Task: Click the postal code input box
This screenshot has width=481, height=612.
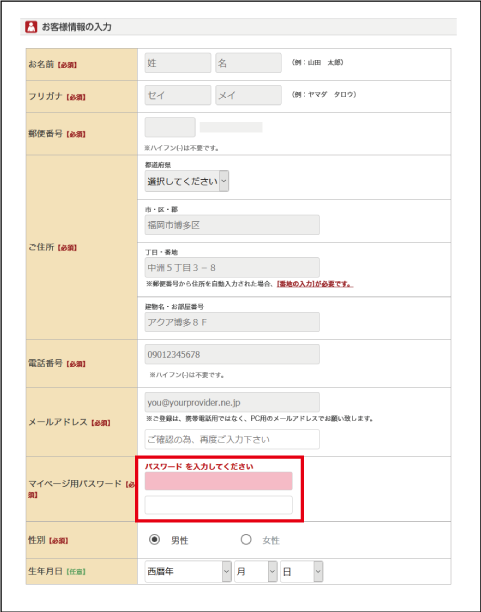Action: click(x=170, y=127)
